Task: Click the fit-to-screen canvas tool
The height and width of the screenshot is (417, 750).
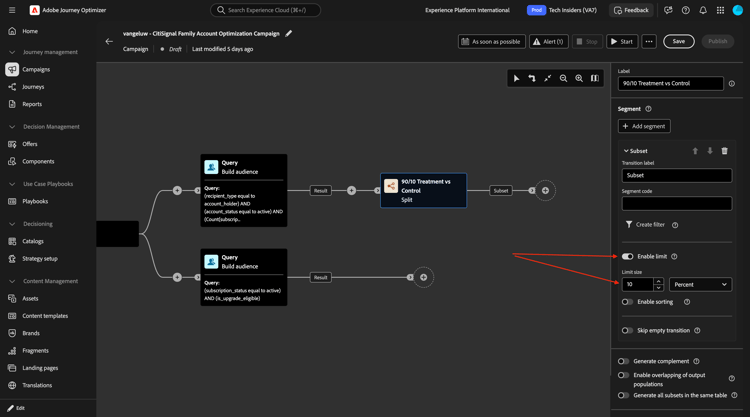Action: click(548, 78)
